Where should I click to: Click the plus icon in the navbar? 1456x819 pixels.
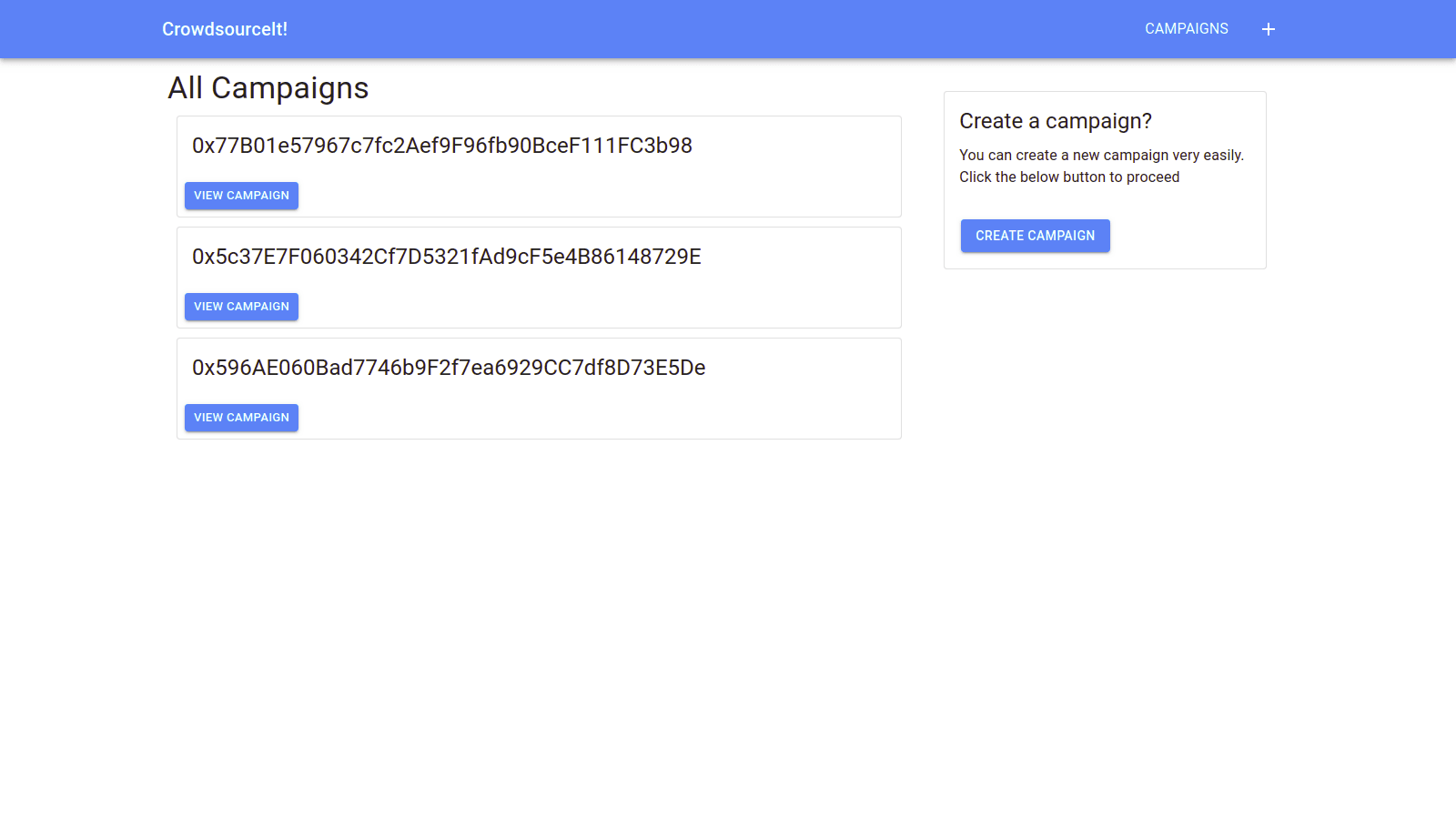pyautogui.click(x=1269, y=29)
